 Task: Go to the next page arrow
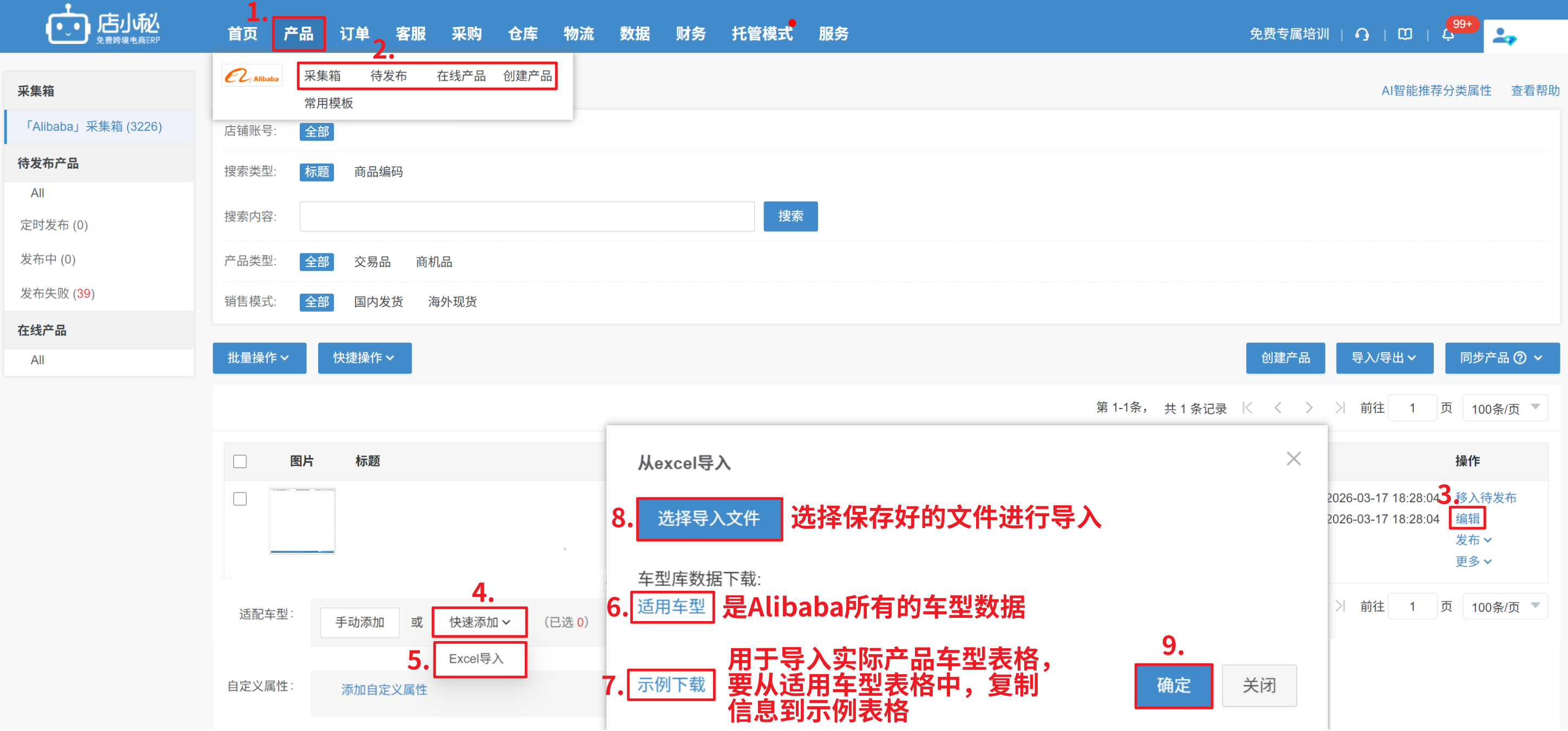click(1309, 407)
